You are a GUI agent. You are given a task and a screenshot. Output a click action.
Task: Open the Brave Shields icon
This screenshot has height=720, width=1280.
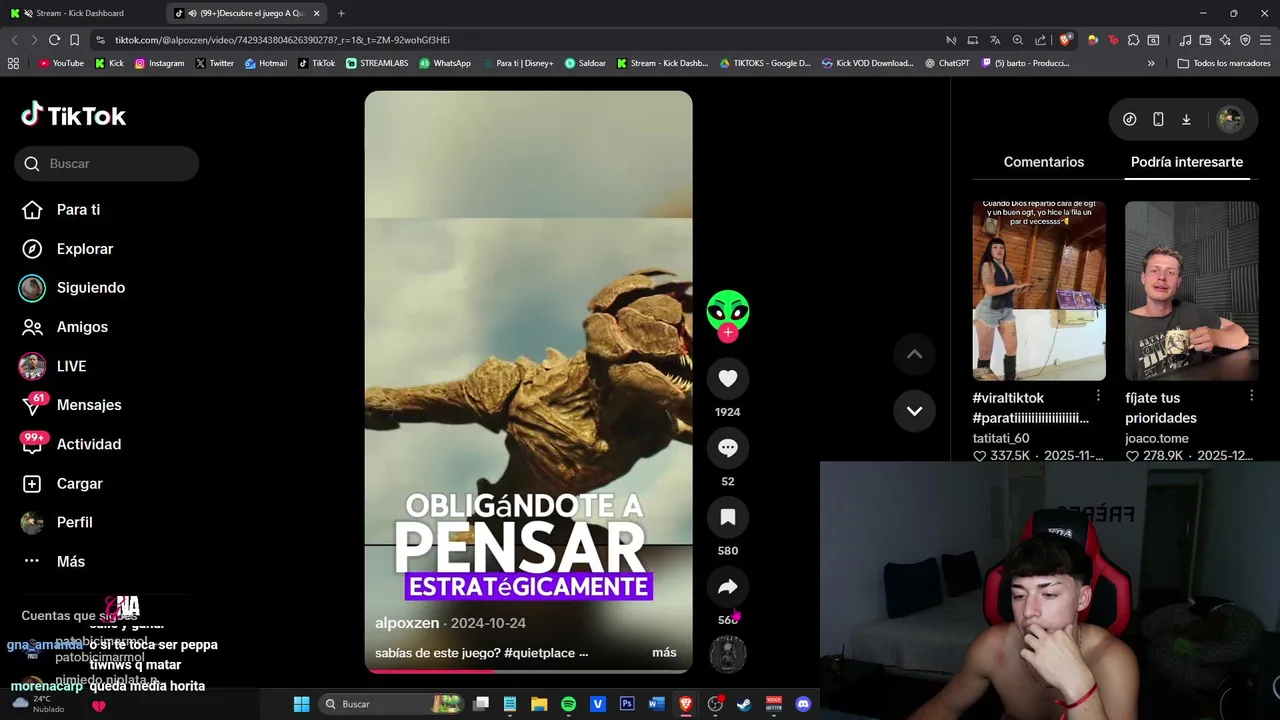point(1066,40)
